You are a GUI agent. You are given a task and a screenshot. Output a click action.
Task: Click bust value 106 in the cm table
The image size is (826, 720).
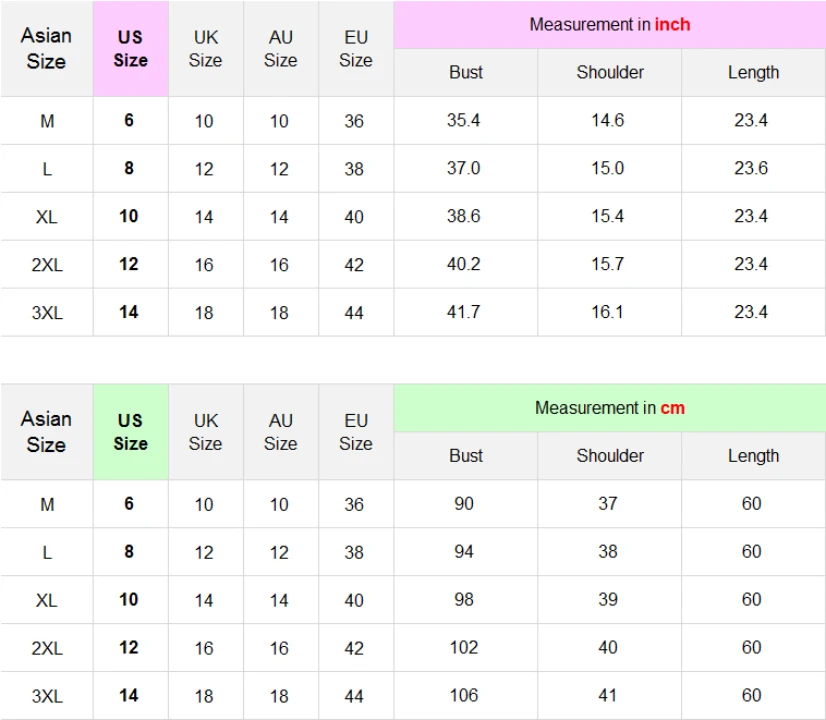coord(464,696)
